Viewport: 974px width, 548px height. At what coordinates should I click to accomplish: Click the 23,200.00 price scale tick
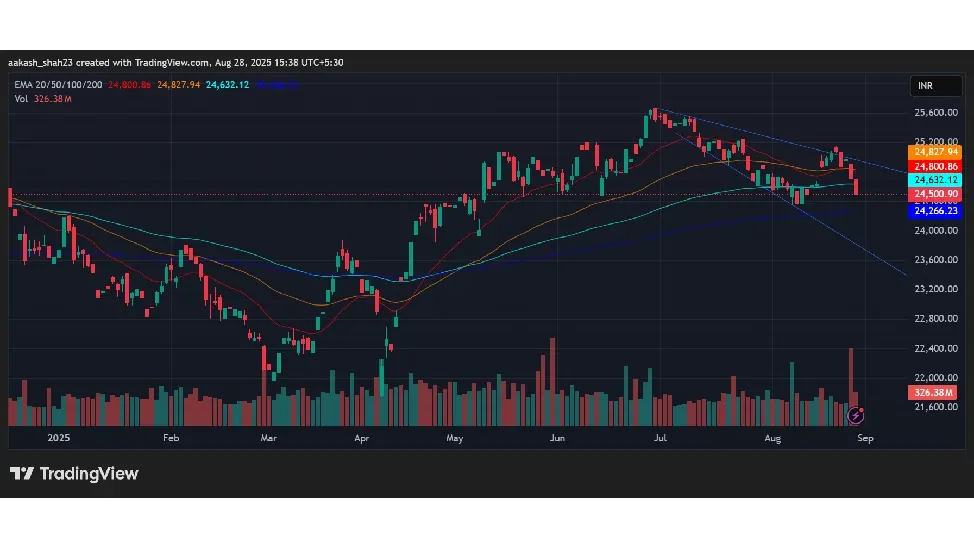936,289
